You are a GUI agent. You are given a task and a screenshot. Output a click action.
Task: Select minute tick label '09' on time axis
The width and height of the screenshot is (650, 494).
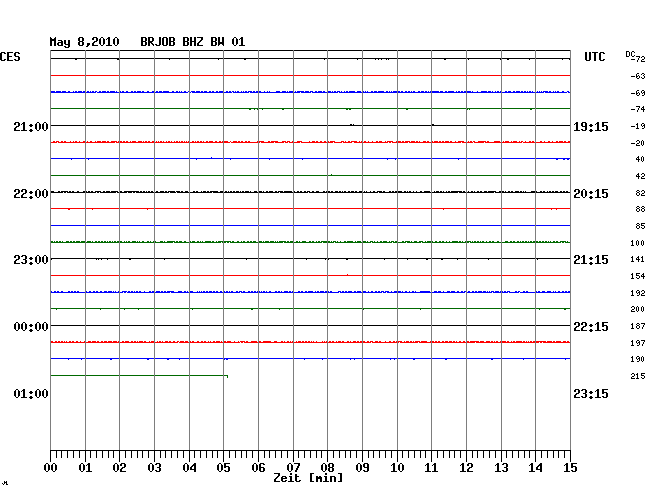tap(362, 468)
